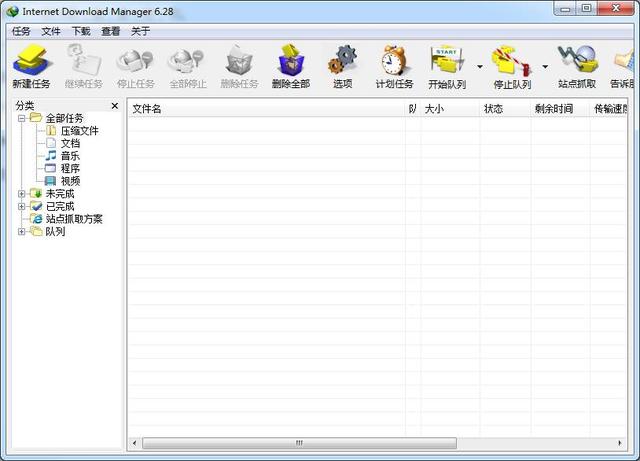Close the 分类 categories panel
The height and width of the screenshot is (461, 640).
tap(115, 106)
